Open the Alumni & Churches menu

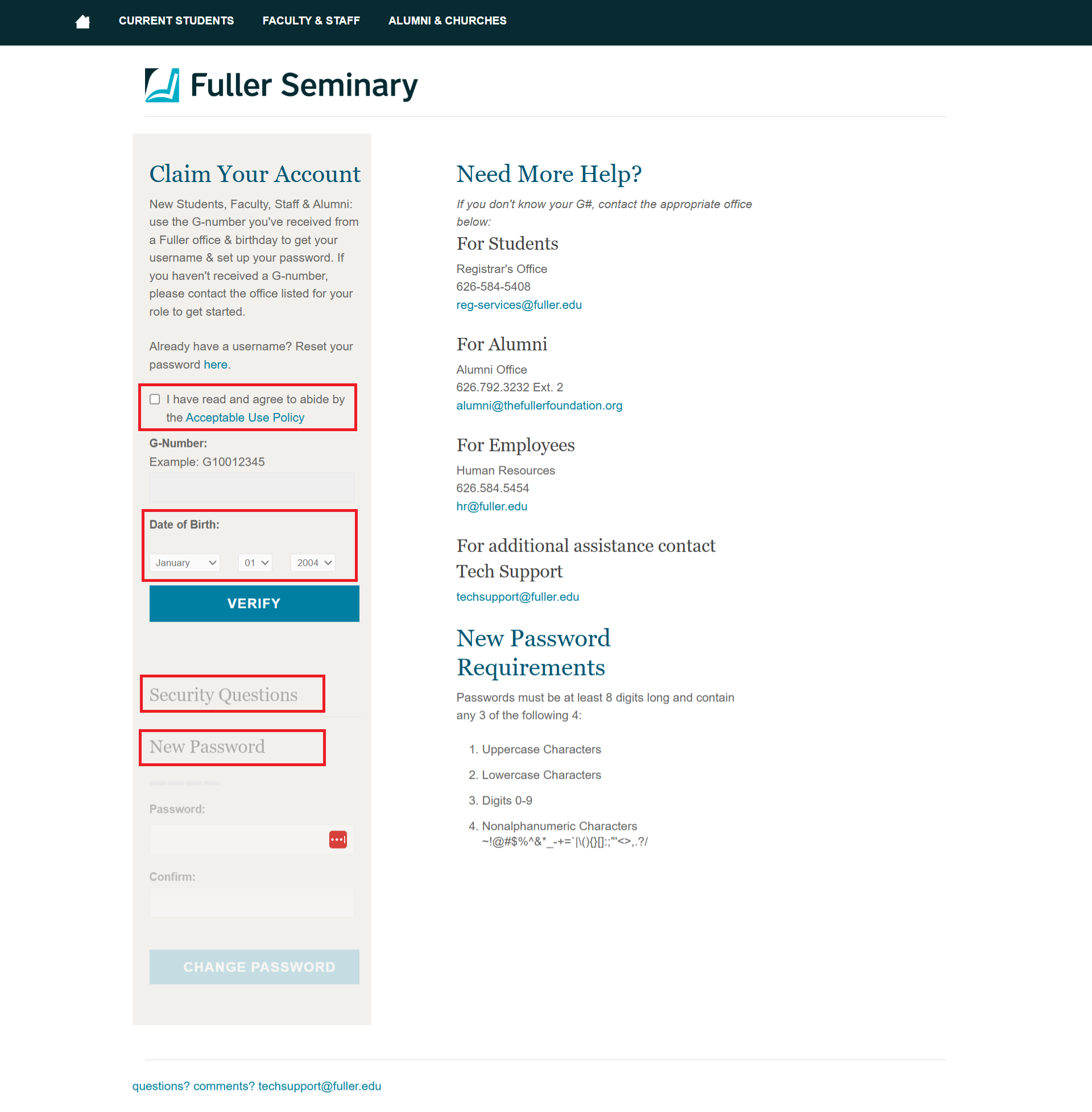[448, 20]
